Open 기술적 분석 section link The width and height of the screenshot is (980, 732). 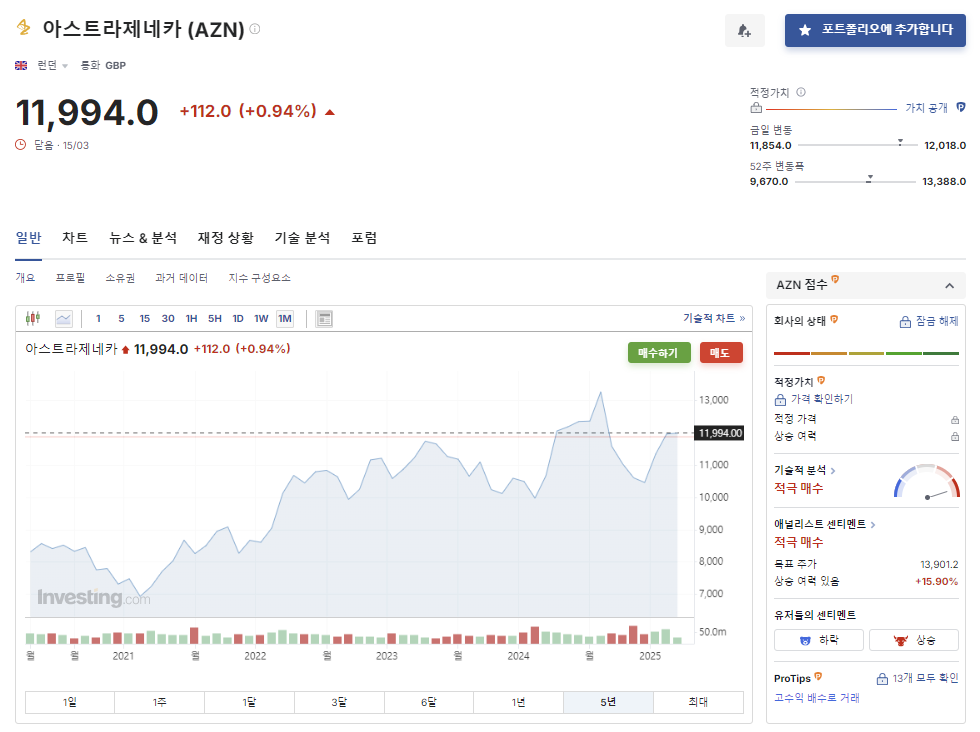pos(804,470)
